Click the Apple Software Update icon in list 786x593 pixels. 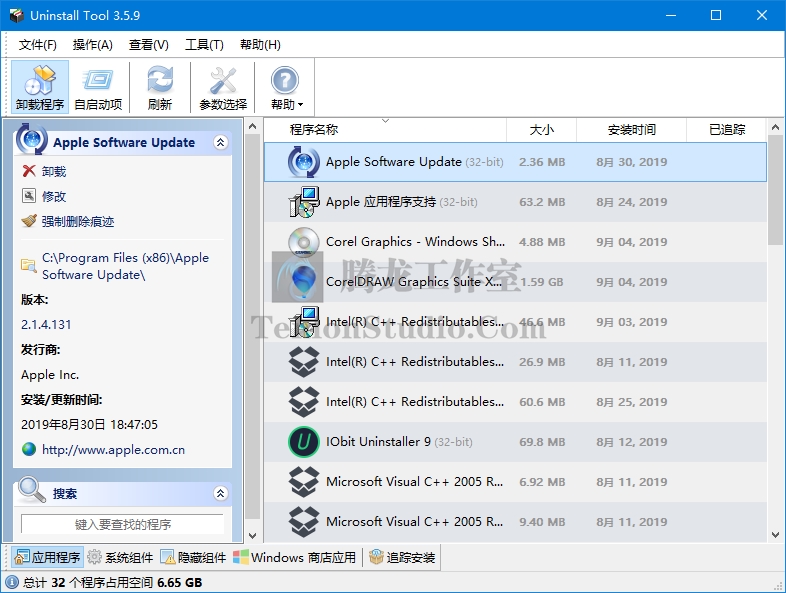point(303,162)
